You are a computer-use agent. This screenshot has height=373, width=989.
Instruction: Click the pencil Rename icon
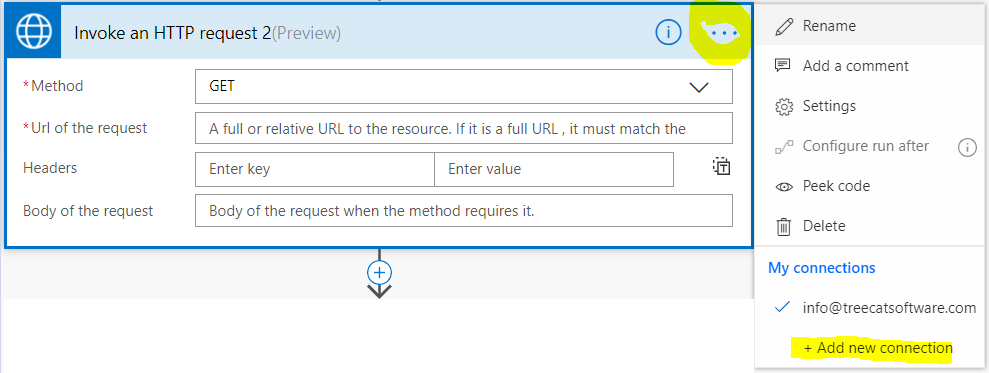click(x=784, y=27)
